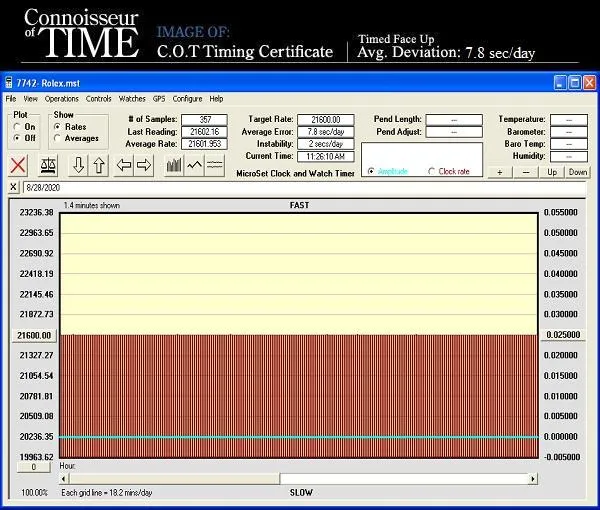
Task: Click the cyan amplitude line in graph
Action: (x=299, y=437)
